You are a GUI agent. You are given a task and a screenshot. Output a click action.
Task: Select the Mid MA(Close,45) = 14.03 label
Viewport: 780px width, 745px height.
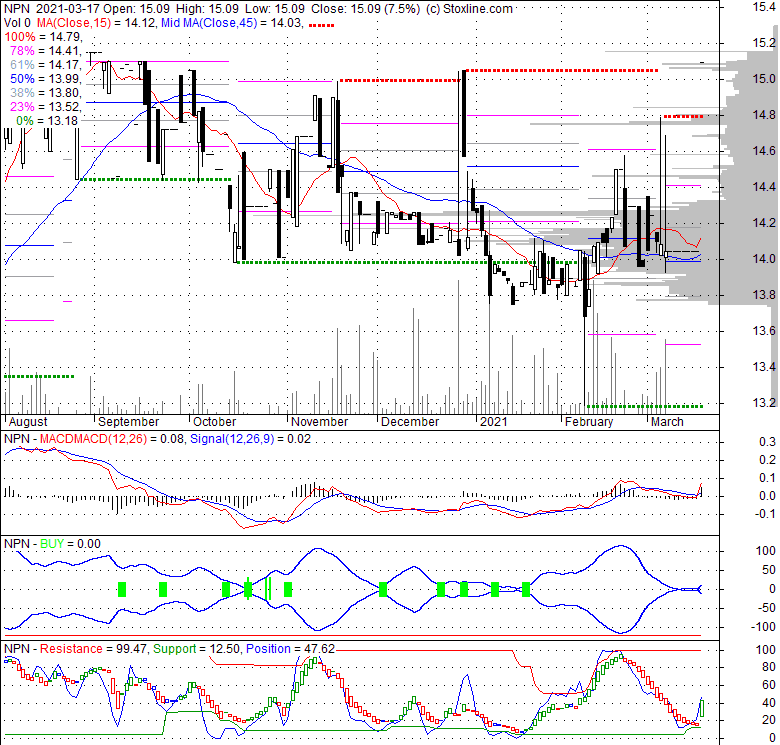pyautogui.click(x=232, y=22)
